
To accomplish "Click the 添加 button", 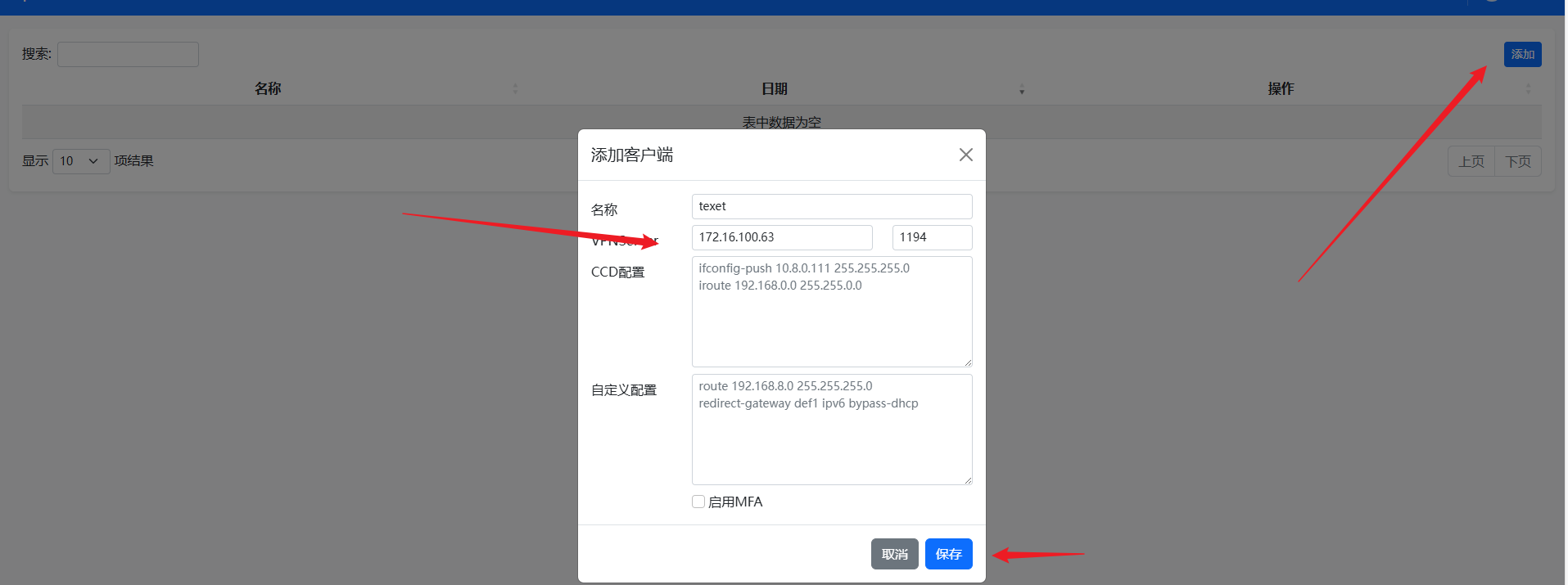I will [x=1522, y=54].
